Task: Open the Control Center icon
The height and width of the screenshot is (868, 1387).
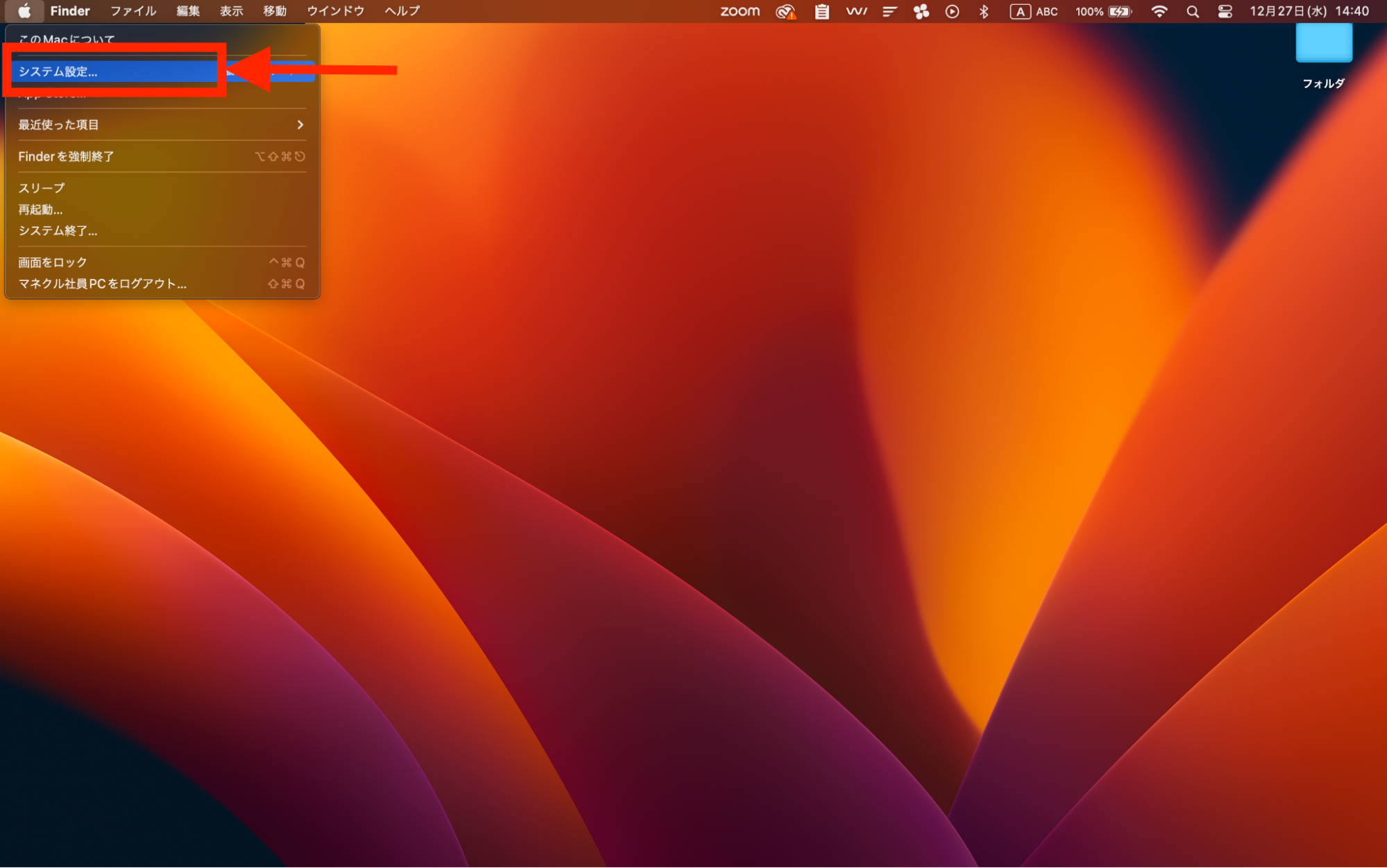Action: [x=1225, y=11]
